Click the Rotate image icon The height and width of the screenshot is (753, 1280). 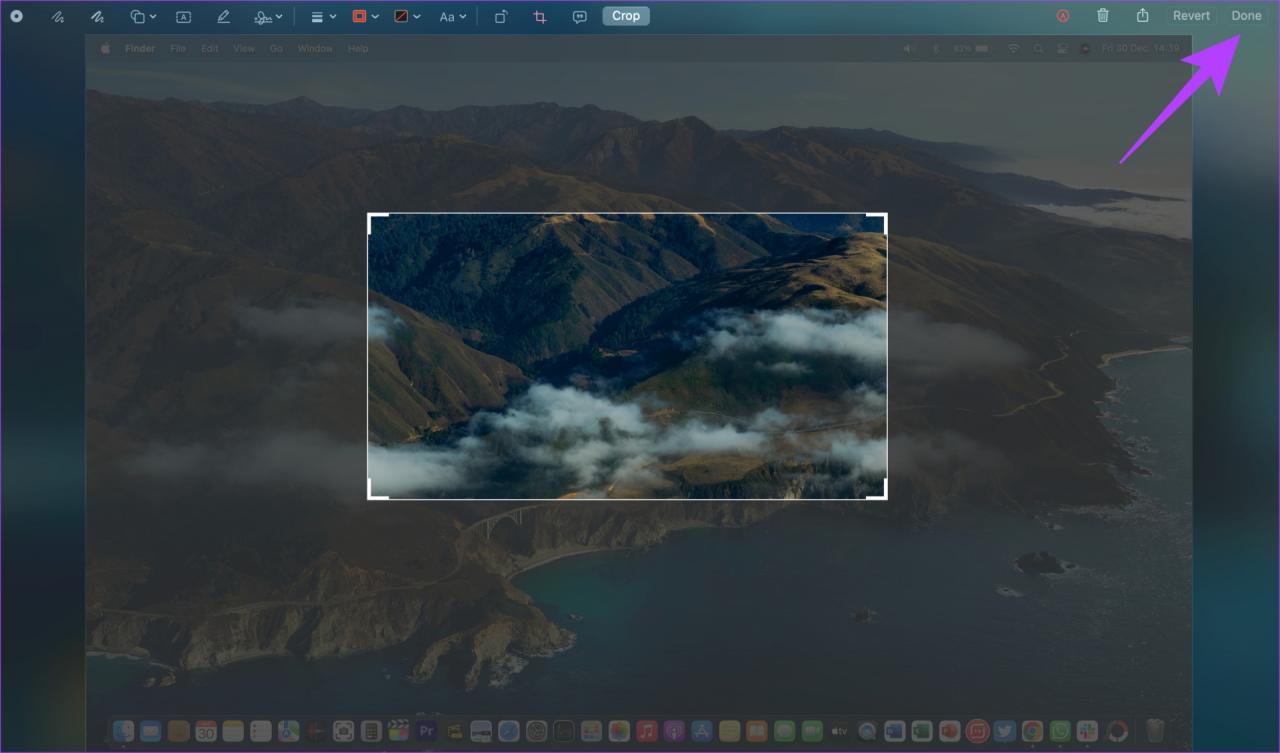pos(502,17)
